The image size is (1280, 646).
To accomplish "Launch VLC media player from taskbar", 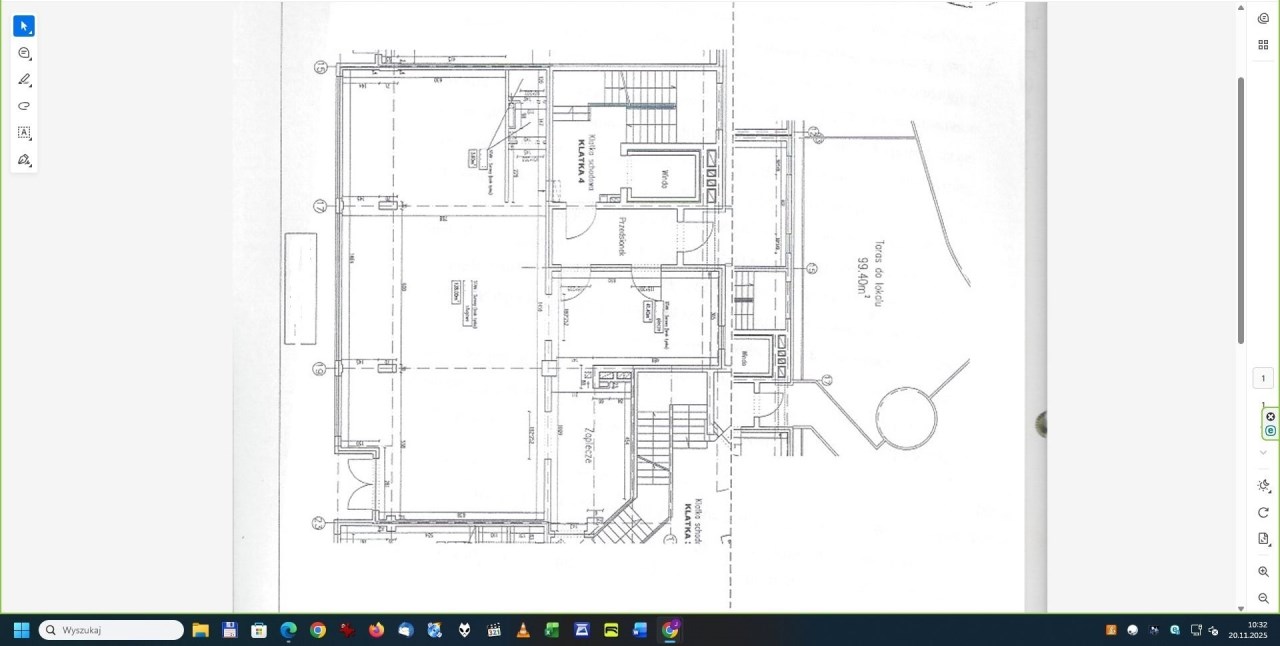I will click(x=522, y=630).
